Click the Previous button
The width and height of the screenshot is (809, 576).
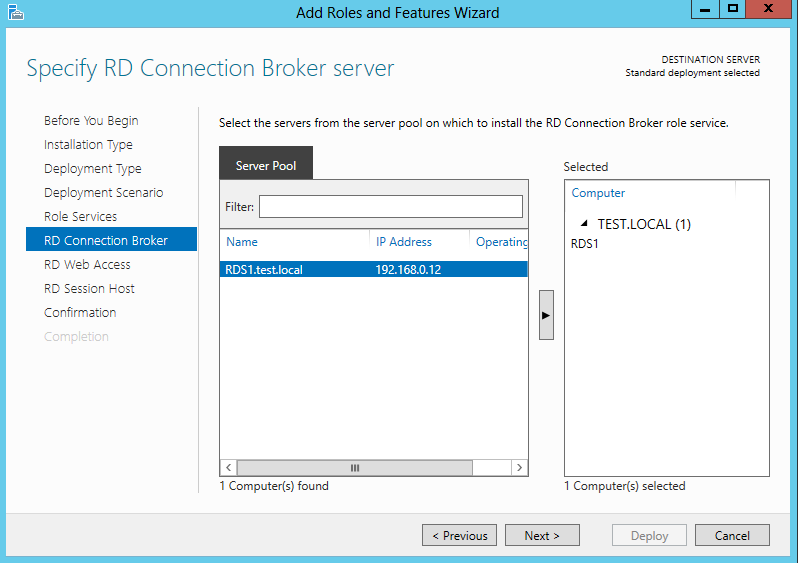459,535
